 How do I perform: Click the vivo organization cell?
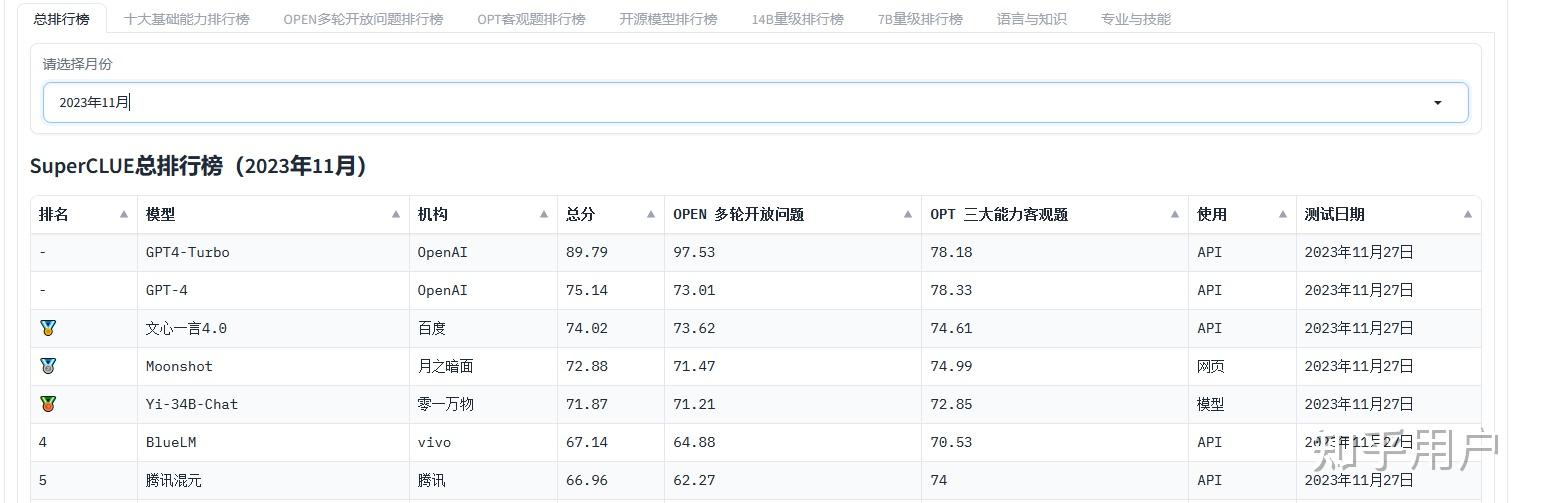click(483, 442)
